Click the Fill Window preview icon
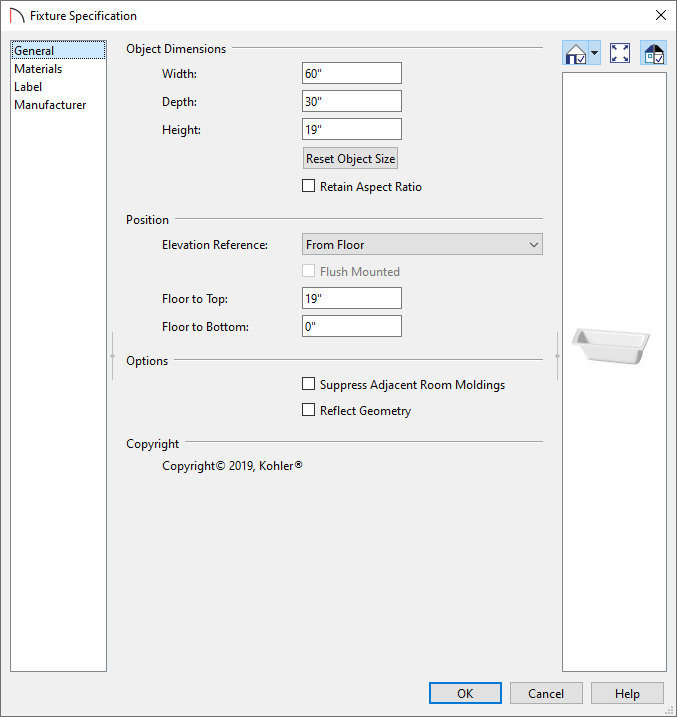677x717 pixels. pos(620,54)
